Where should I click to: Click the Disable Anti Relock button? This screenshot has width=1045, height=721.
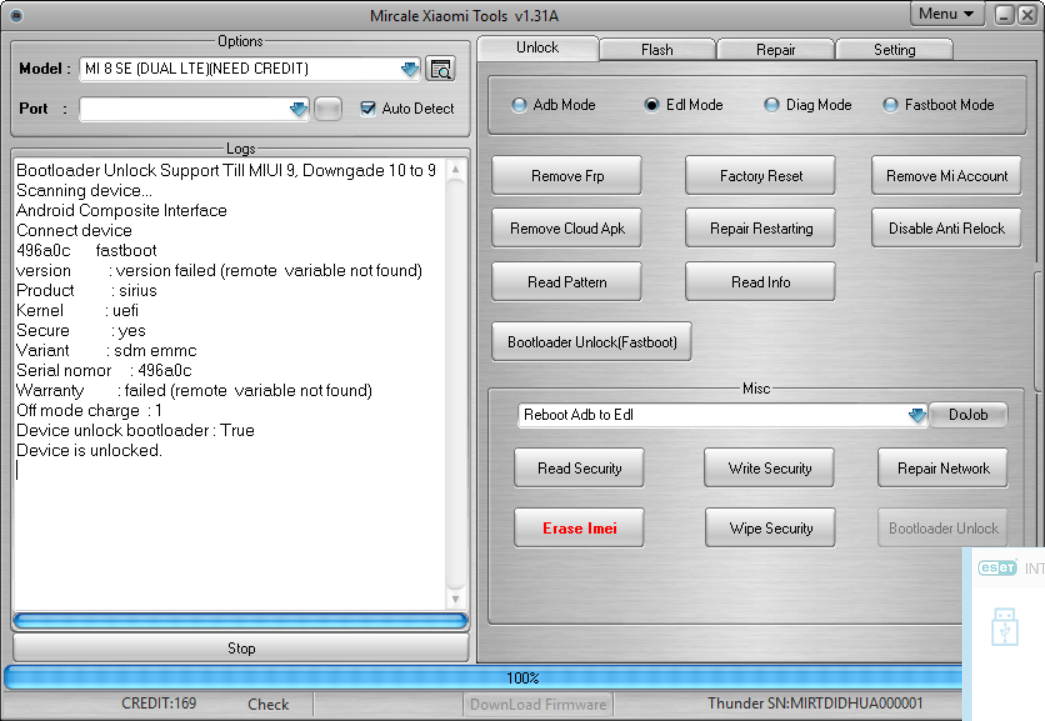[946, 229]
